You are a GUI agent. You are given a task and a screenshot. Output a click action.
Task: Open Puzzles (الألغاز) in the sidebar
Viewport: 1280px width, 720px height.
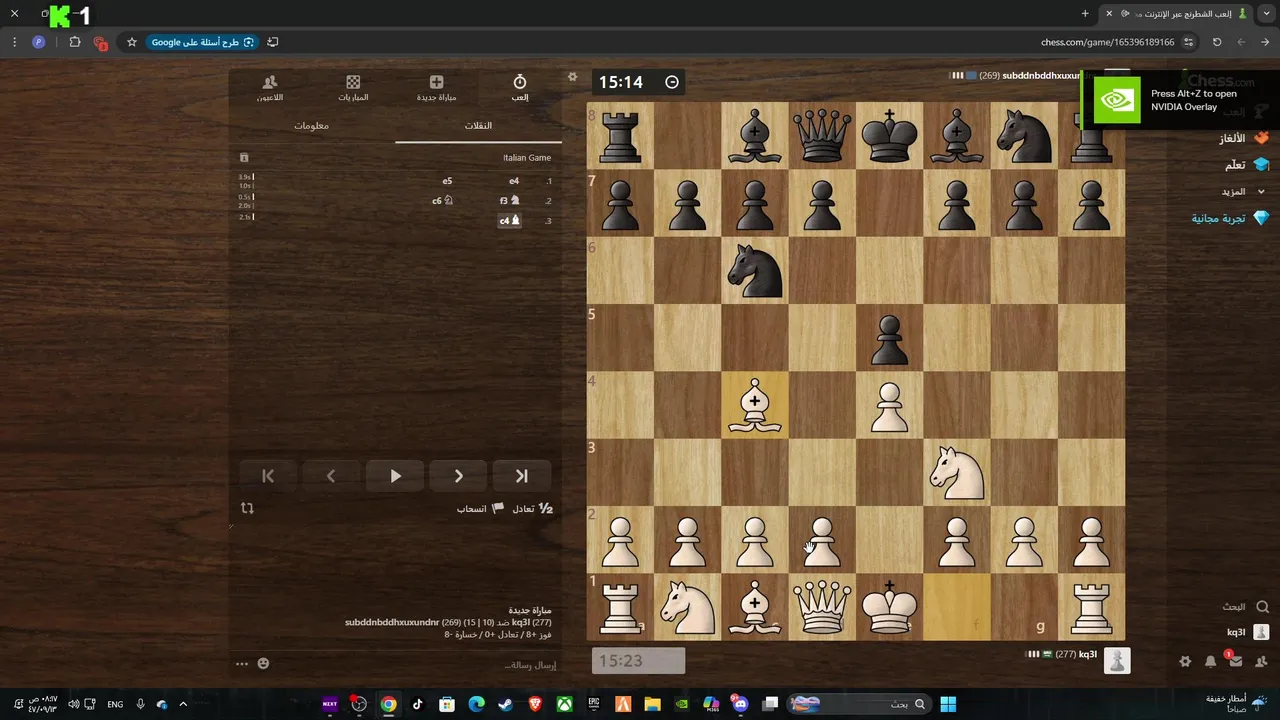pos(1244,138)
